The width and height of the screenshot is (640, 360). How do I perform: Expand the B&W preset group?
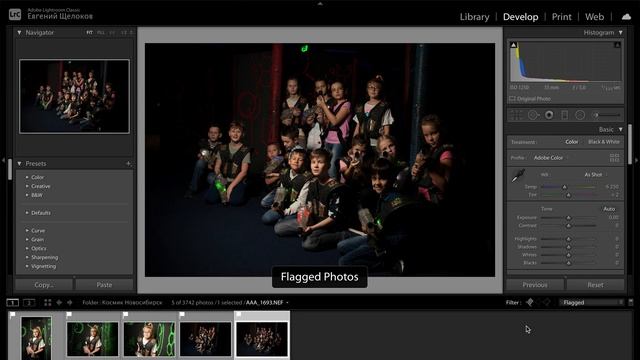(27, 195)
